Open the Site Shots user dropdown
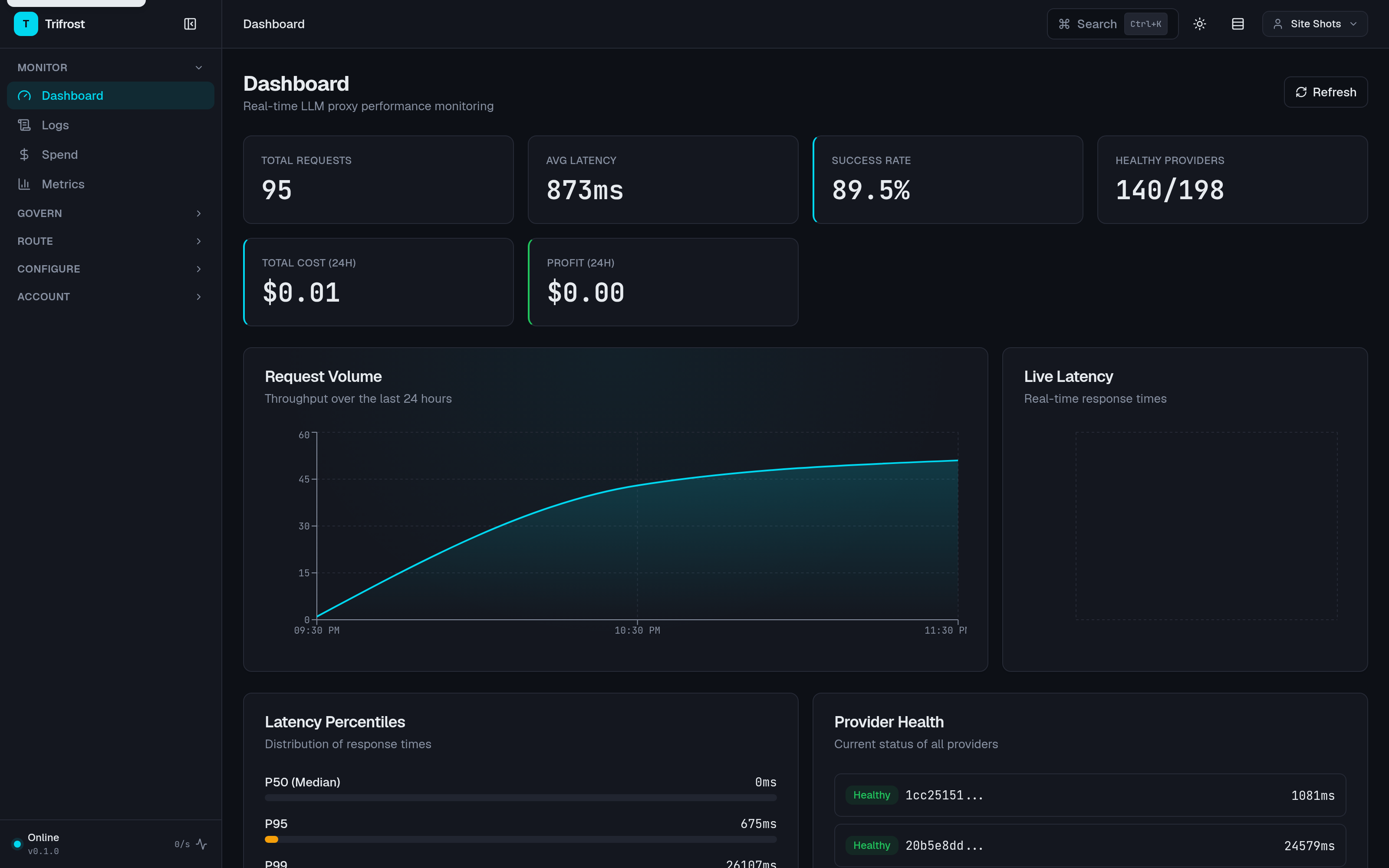Image resolution: width=1389 pixels, height=868 pixels. (x=1314, y=24)
